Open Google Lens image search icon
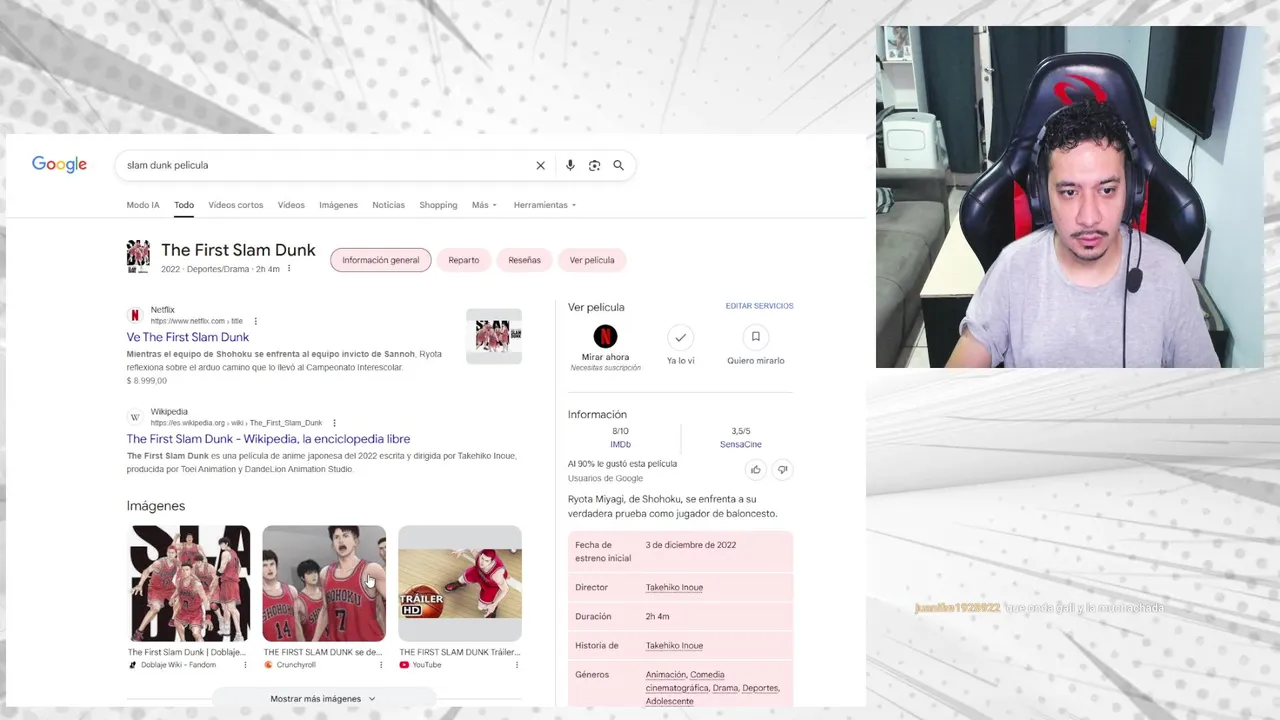 pyautogui.click(x=594, y=165)
